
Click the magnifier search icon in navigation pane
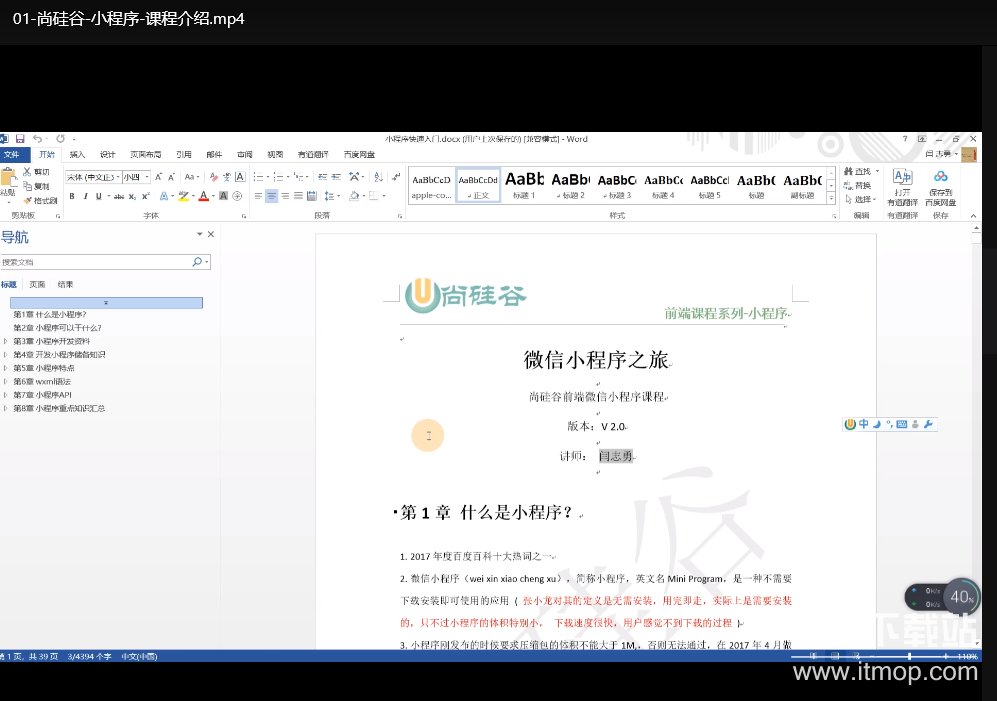[197, 262]
